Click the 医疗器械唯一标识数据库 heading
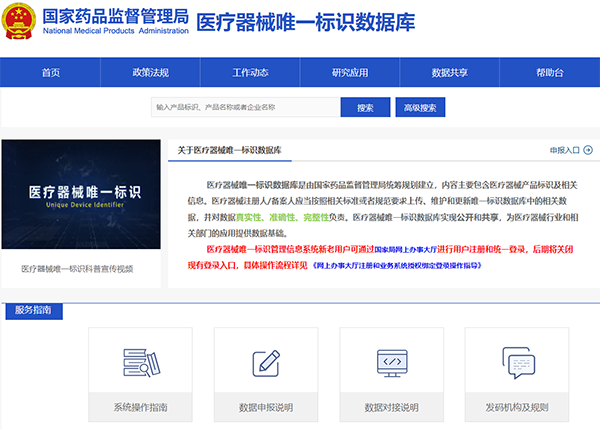 (306, 22)
